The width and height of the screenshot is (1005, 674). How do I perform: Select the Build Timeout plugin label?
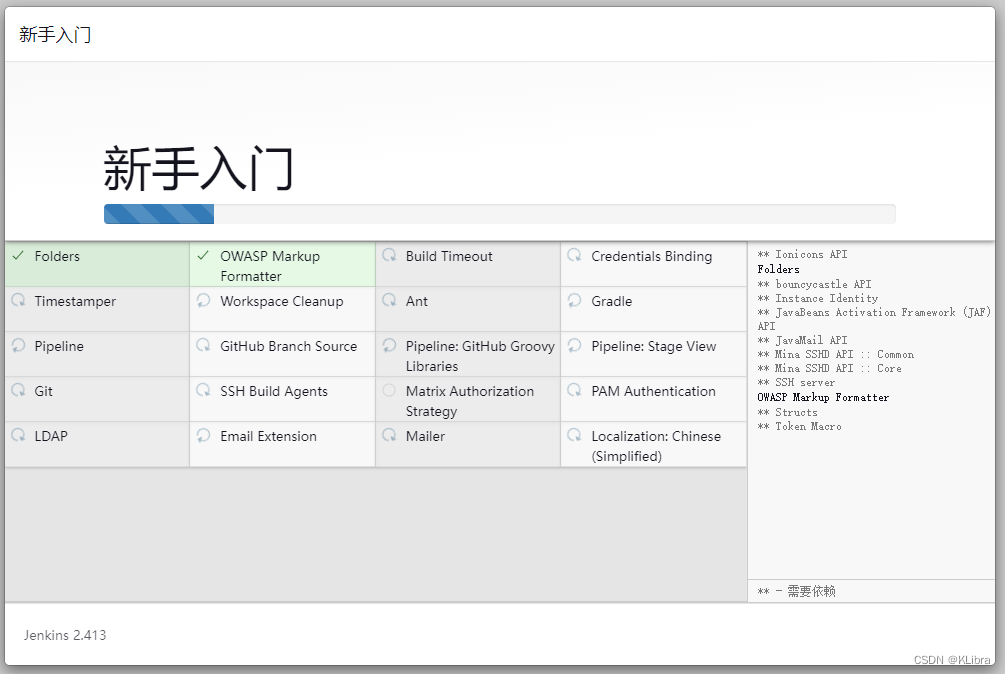[x=449, y=256]
